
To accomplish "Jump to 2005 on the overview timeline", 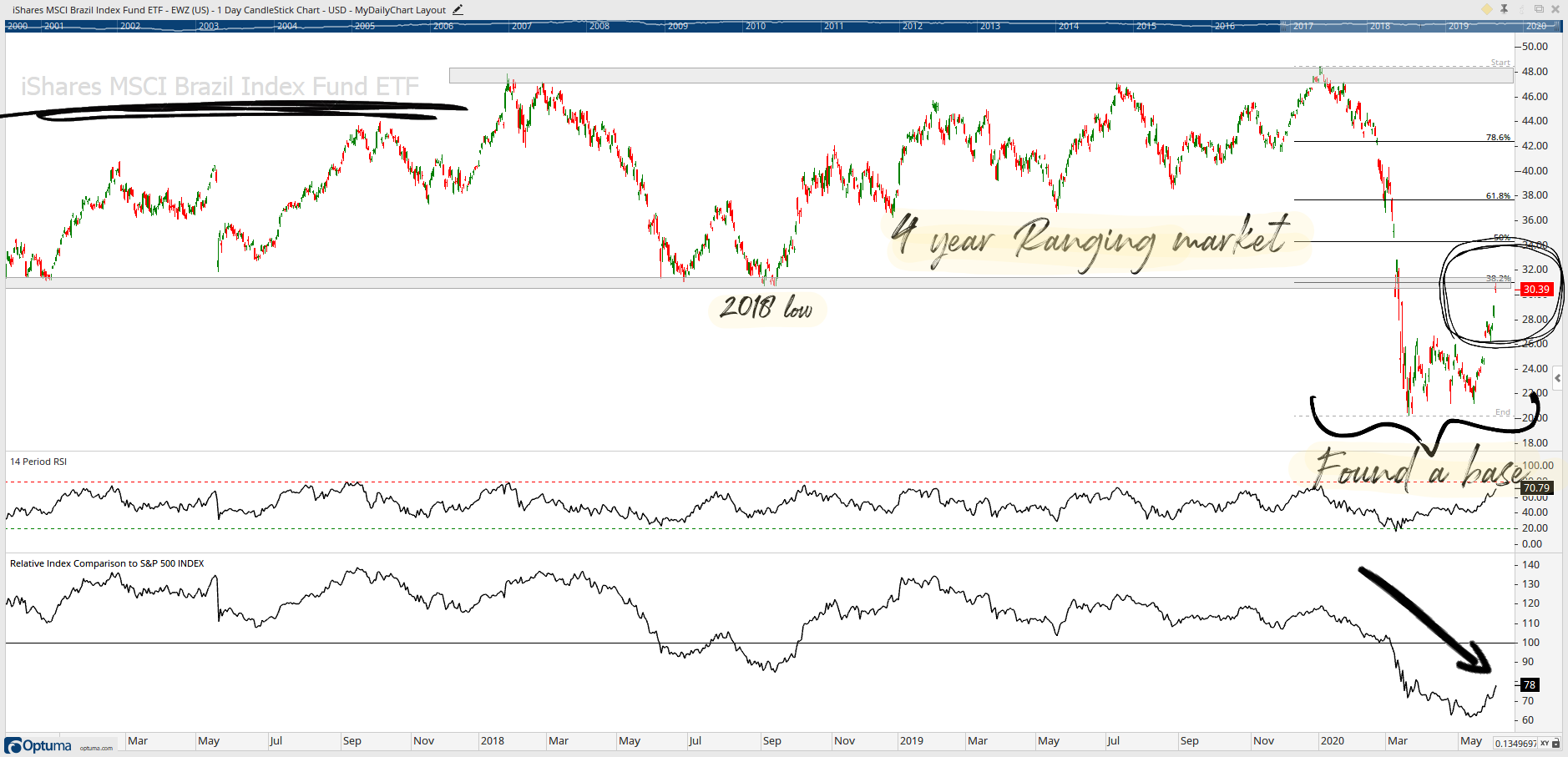I will (365, 26).
